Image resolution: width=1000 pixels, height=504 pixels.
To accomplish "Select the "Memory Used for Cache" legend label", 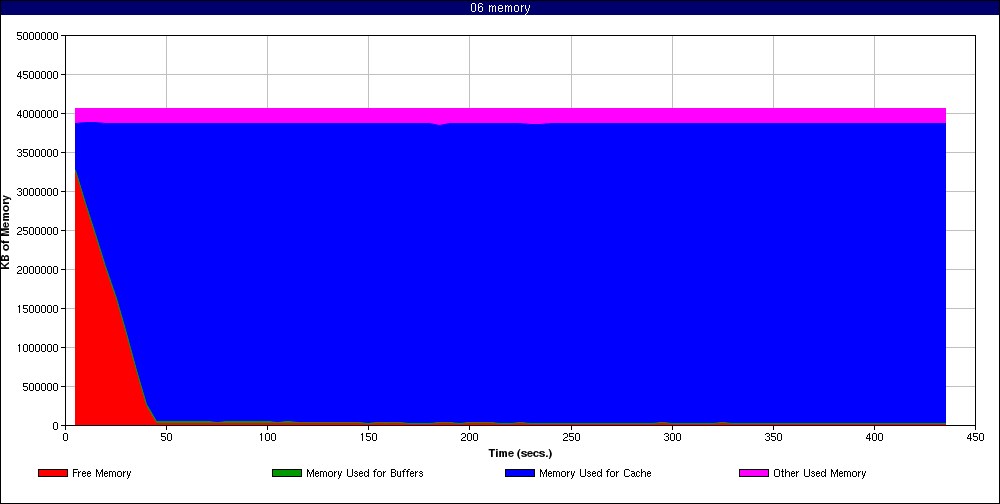I will [x=595, y=473].
